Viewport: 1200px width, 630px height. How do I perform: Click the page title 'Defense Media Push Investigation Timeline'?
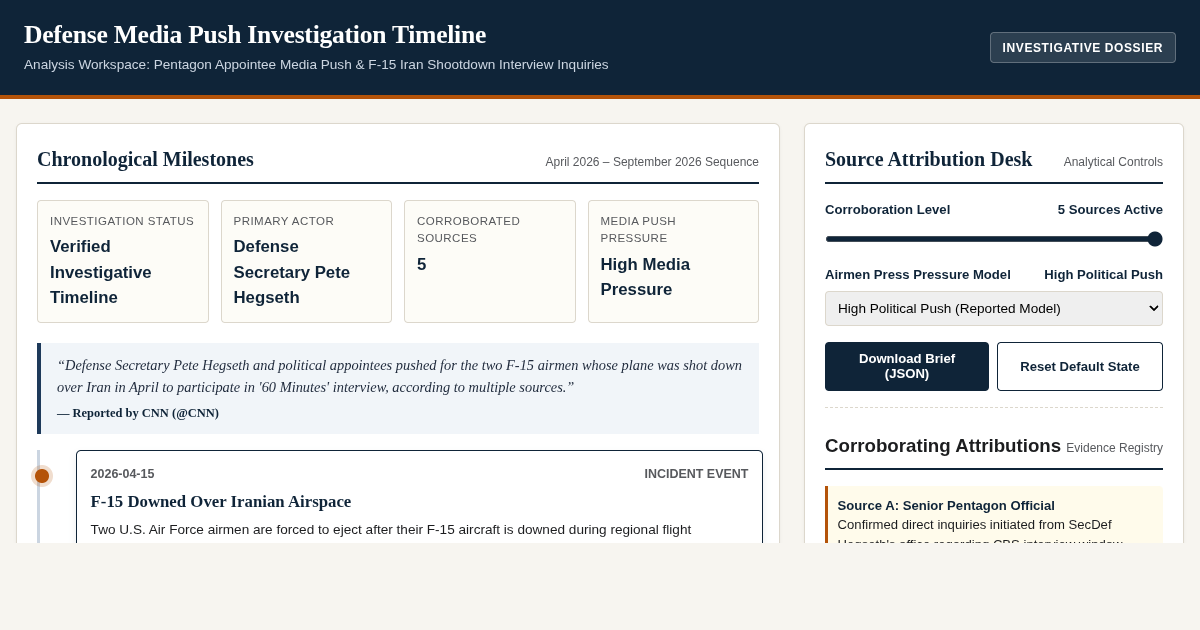[x=255, y=35]
